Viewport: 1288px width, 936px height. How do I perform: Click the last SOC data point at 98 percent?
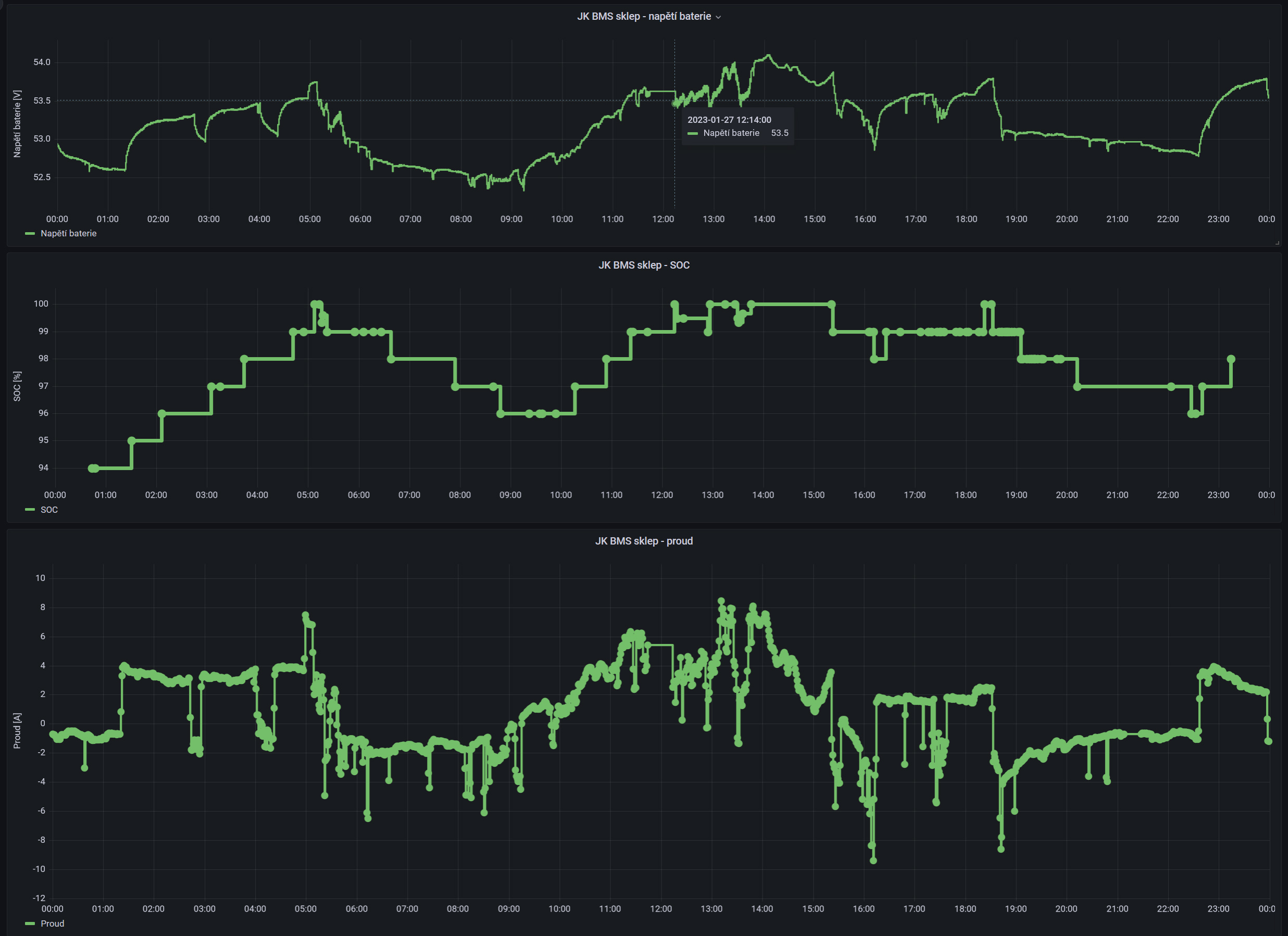pos(1231,359)
